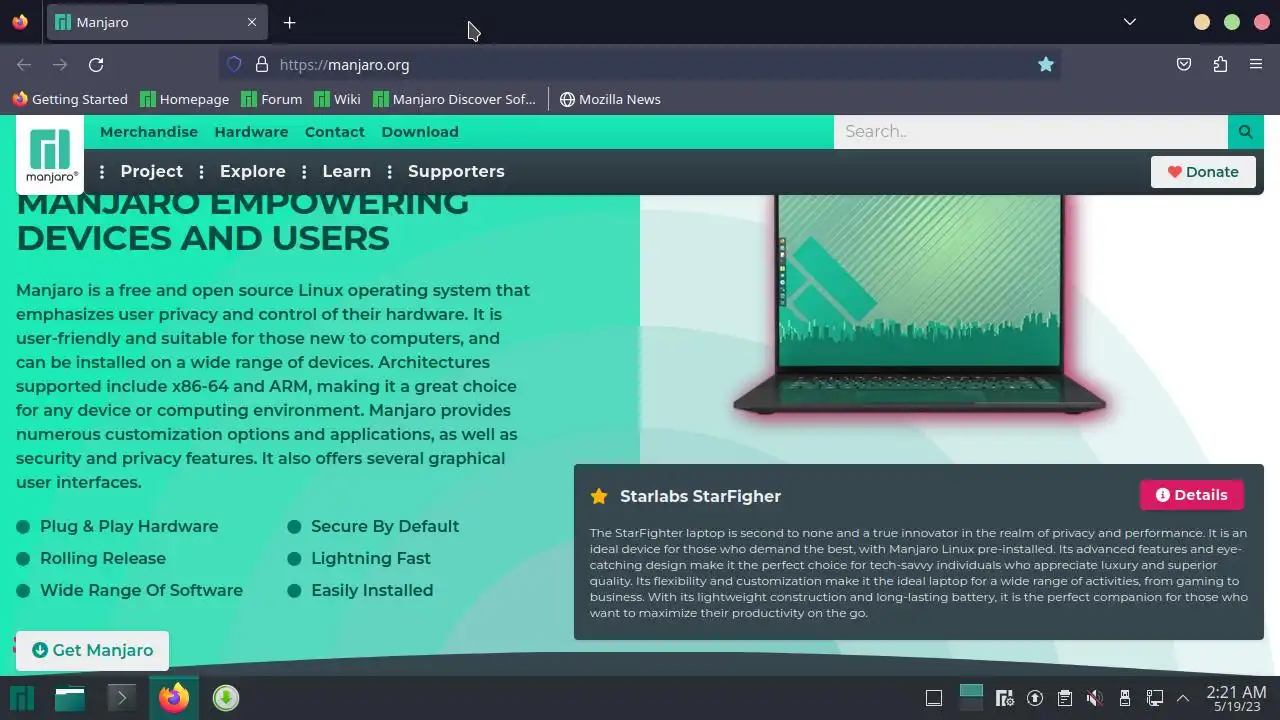This screenshot has height=720, width=1280.
Task: Switch to Firefox in taskbar
Action: 174,698
